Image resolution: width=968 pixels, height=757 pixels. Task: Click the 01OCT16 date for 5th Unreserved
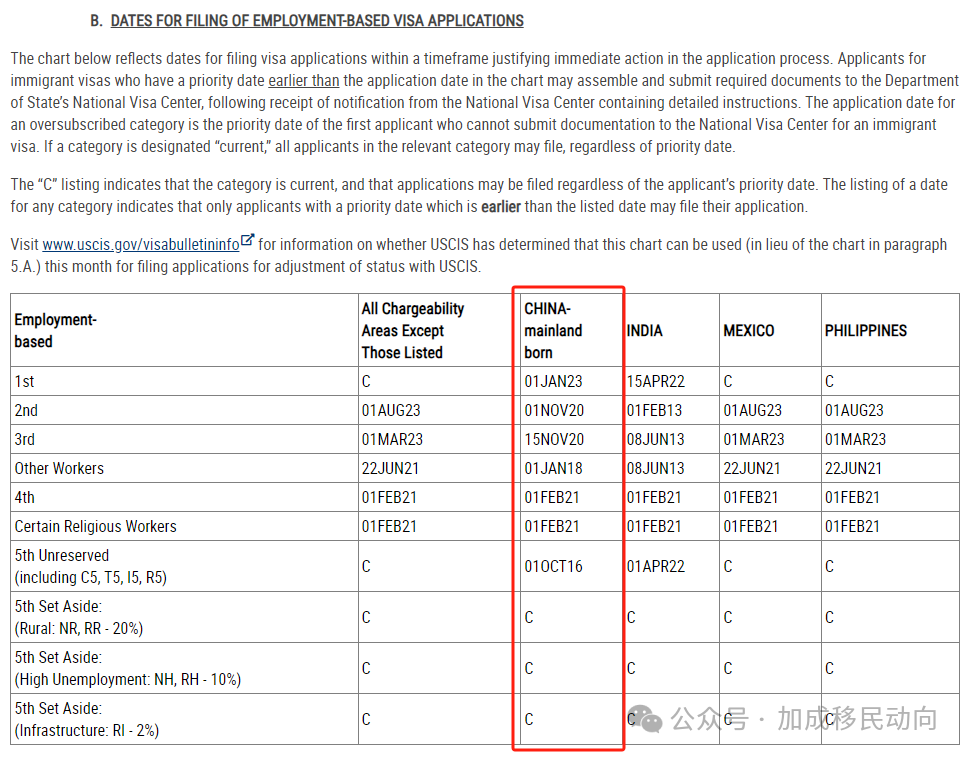coord(553,566)
